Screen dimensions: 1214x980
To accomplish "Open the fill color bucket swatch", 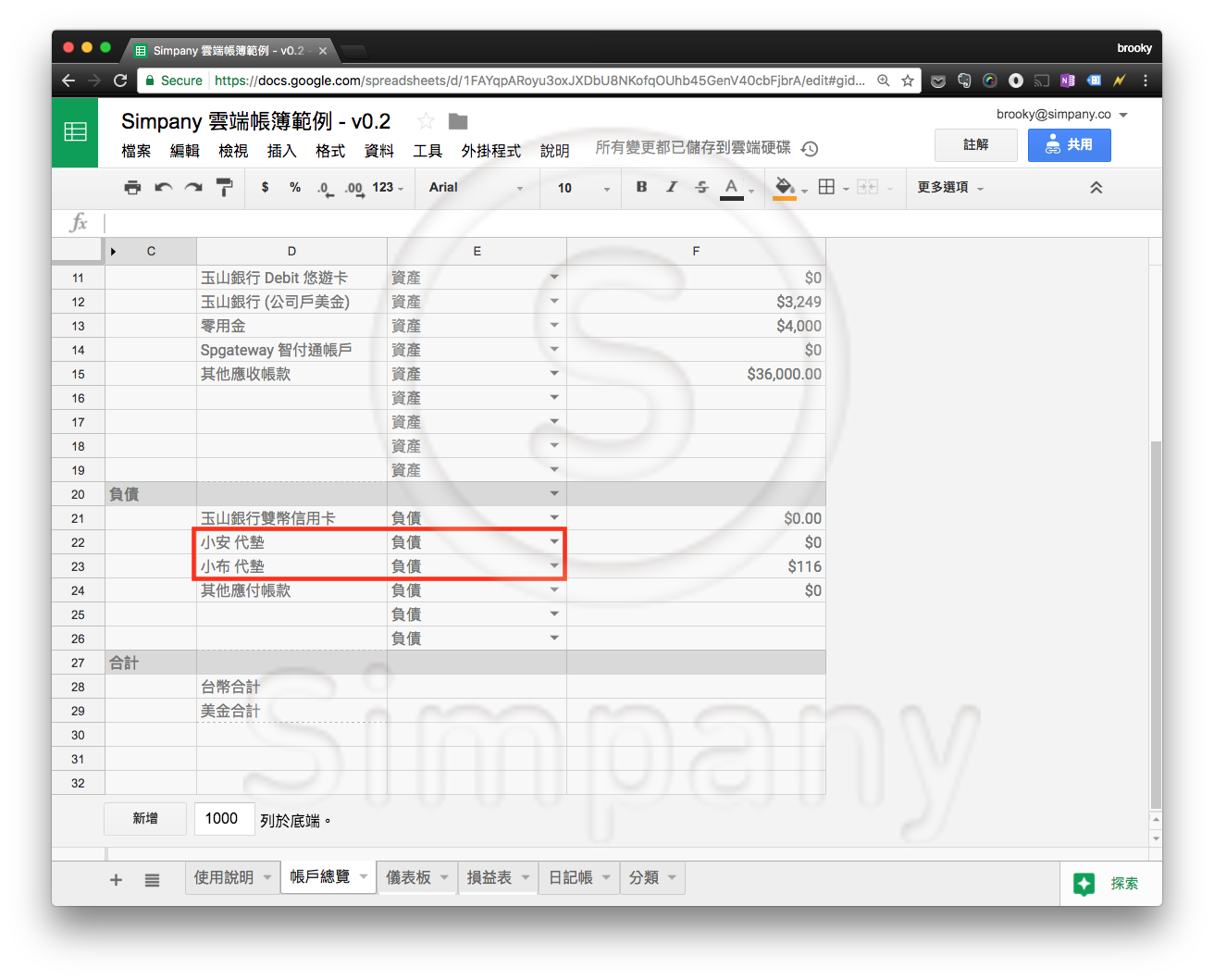I will click(x=785, y=187).
